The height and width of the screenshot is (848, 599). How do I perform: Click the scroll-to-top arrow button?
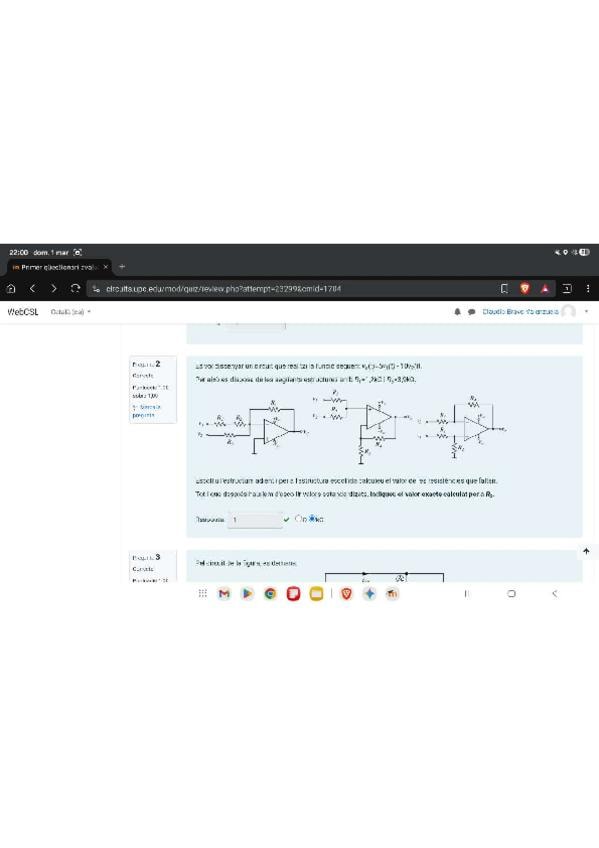[x=587, y=551]
